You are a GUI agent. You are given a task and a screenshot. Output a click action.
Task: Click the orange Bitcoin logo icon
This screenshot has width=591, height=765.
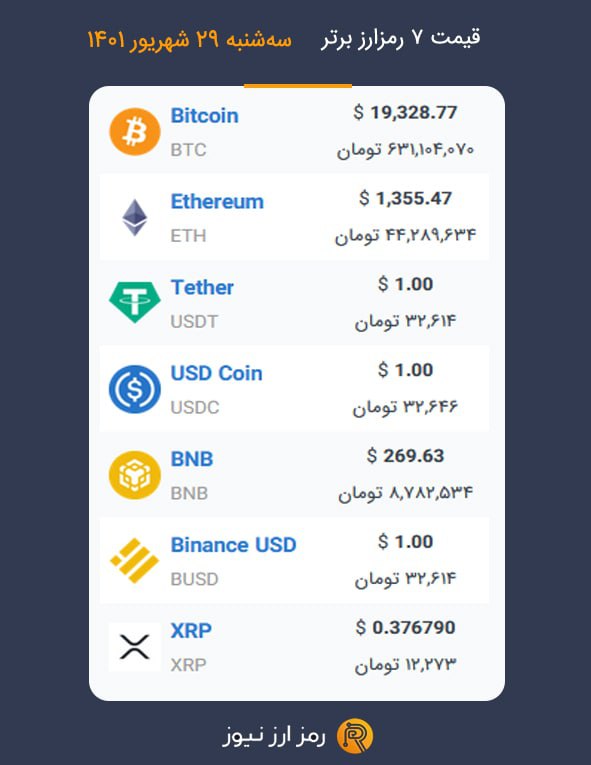pyautogui.click(x=135, y=132)
